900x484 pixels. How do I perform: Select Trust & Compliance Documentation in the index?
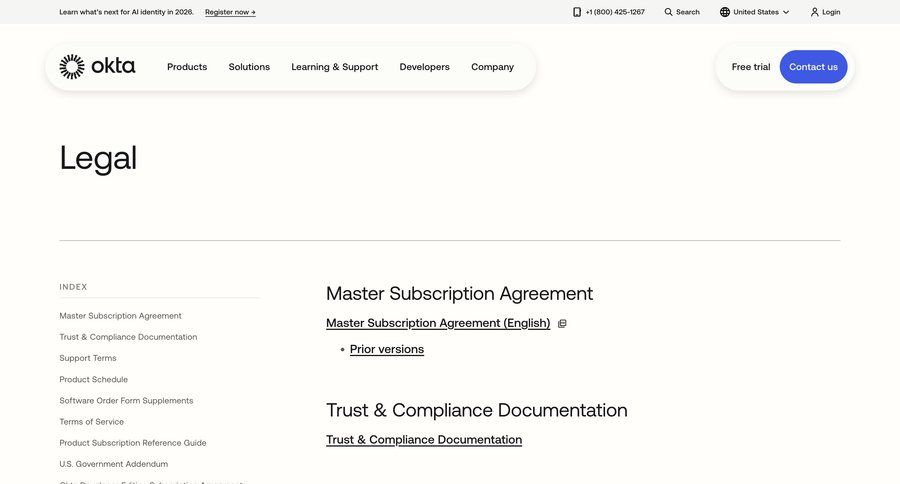pos(128,337)
